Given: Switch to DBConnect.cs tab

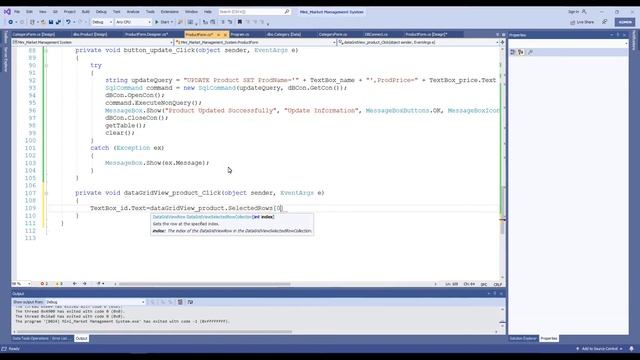Looking at the screenshot, I should (x=376, y=34).
